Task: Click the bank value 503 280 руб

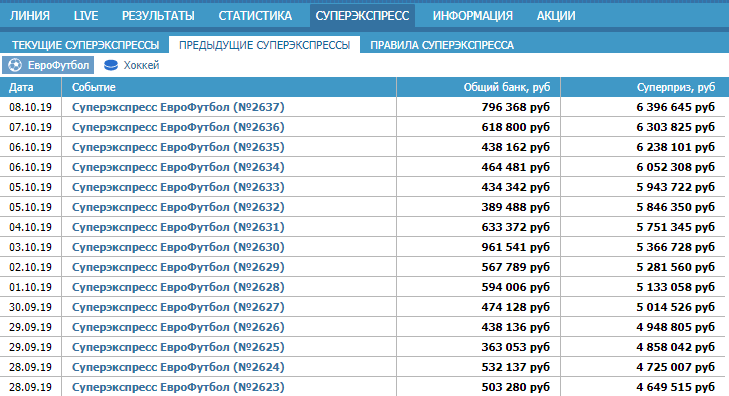Action: coord(516,387)
